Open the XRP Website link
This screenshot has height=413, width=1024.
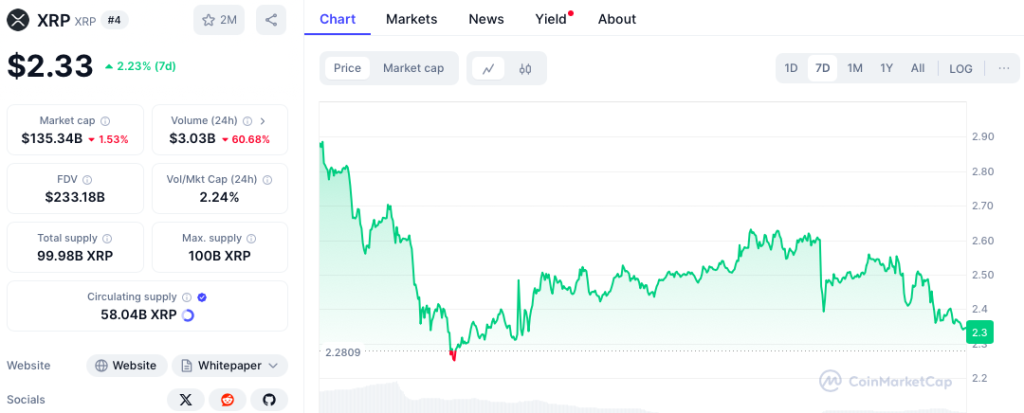point(126,365)
